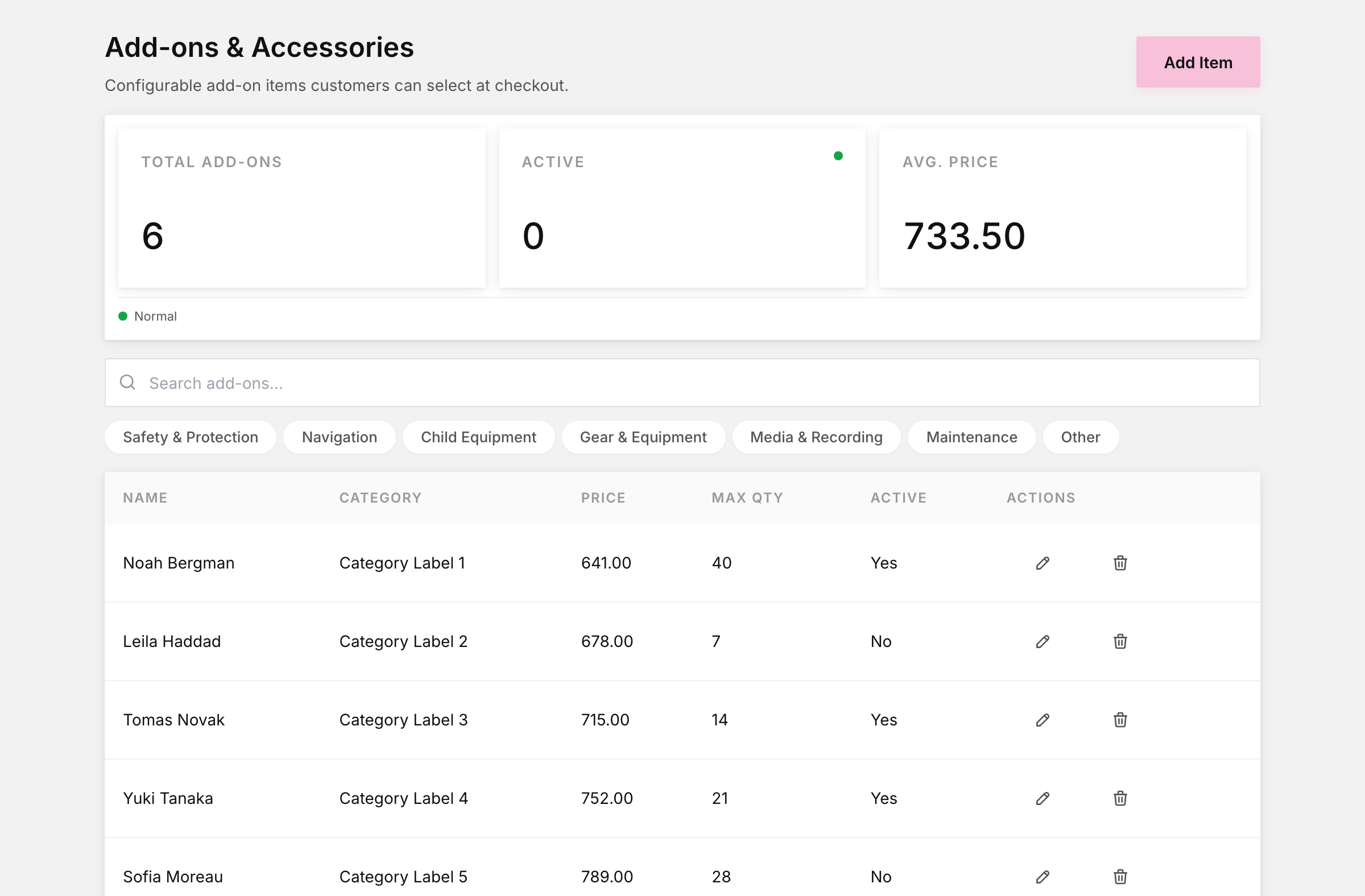This screenshot has width=1365, height=896.
Task: Click max quantity 14 for Tomas Novak
Action: 720,720
